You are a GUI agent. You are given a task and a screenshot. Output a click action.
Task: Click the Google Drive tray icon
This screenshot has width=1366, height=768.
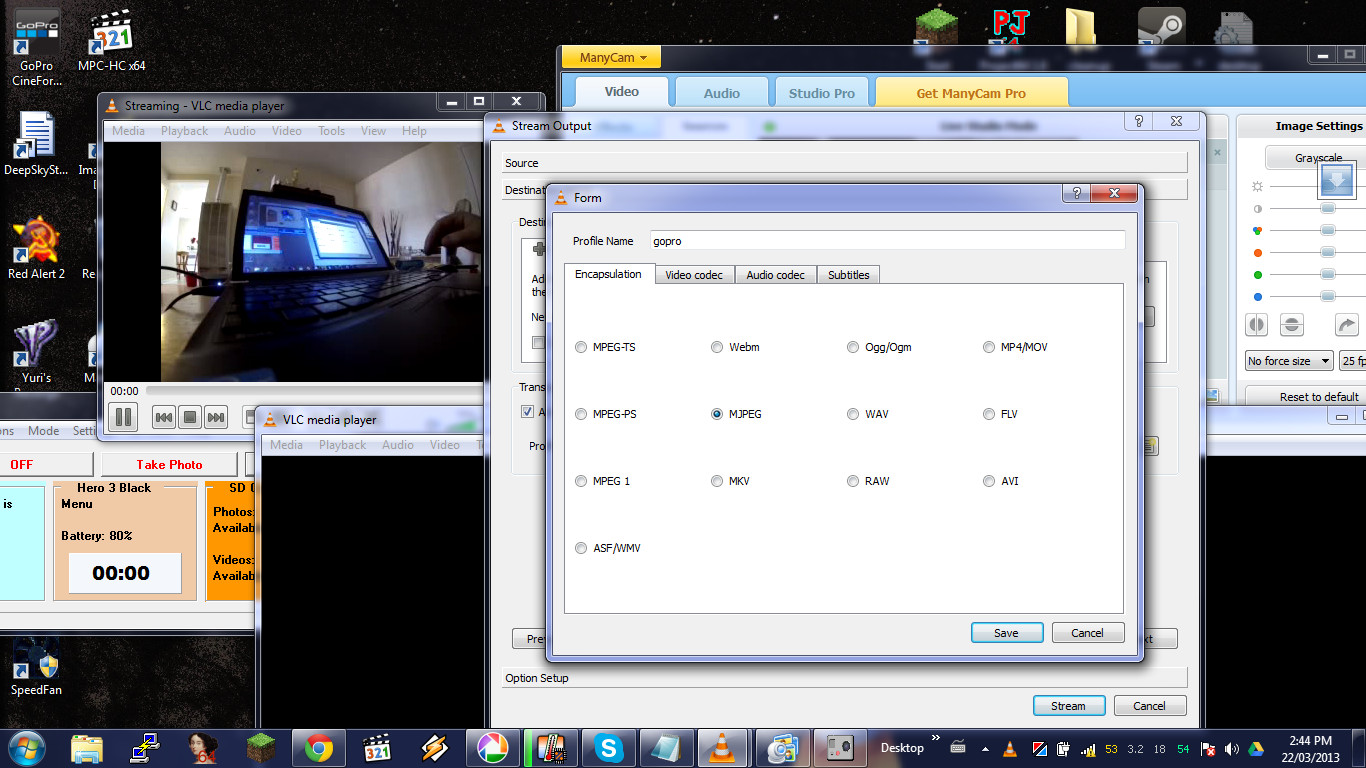coord(1255,749)
